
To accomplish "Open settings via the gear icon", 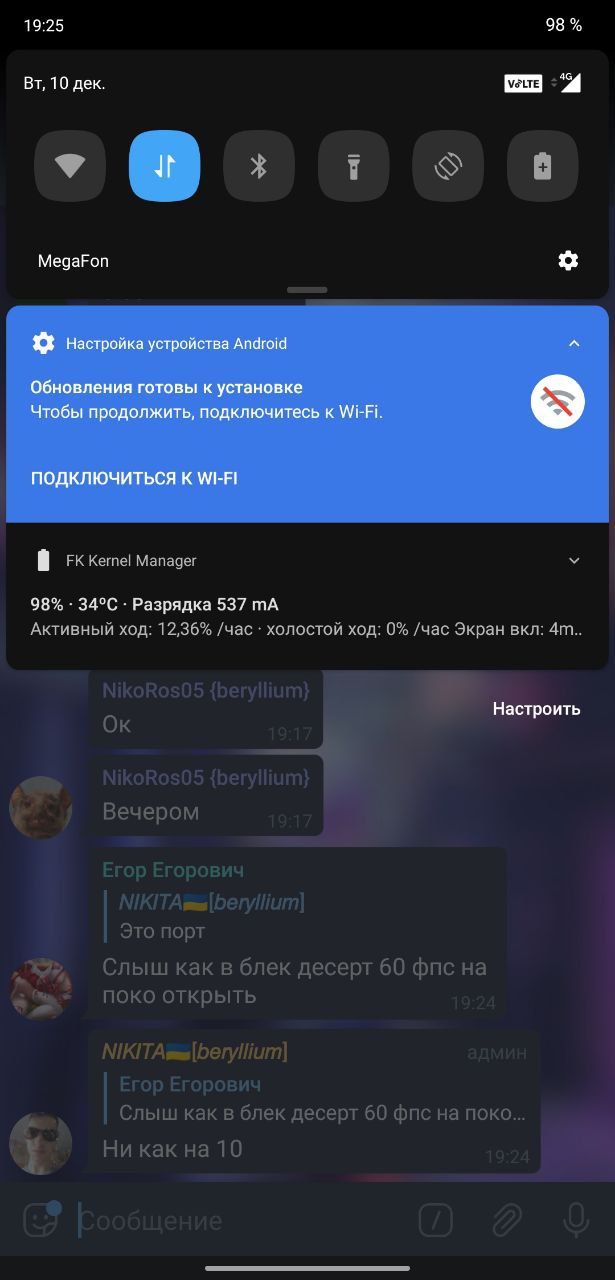I will pos(568,261).
